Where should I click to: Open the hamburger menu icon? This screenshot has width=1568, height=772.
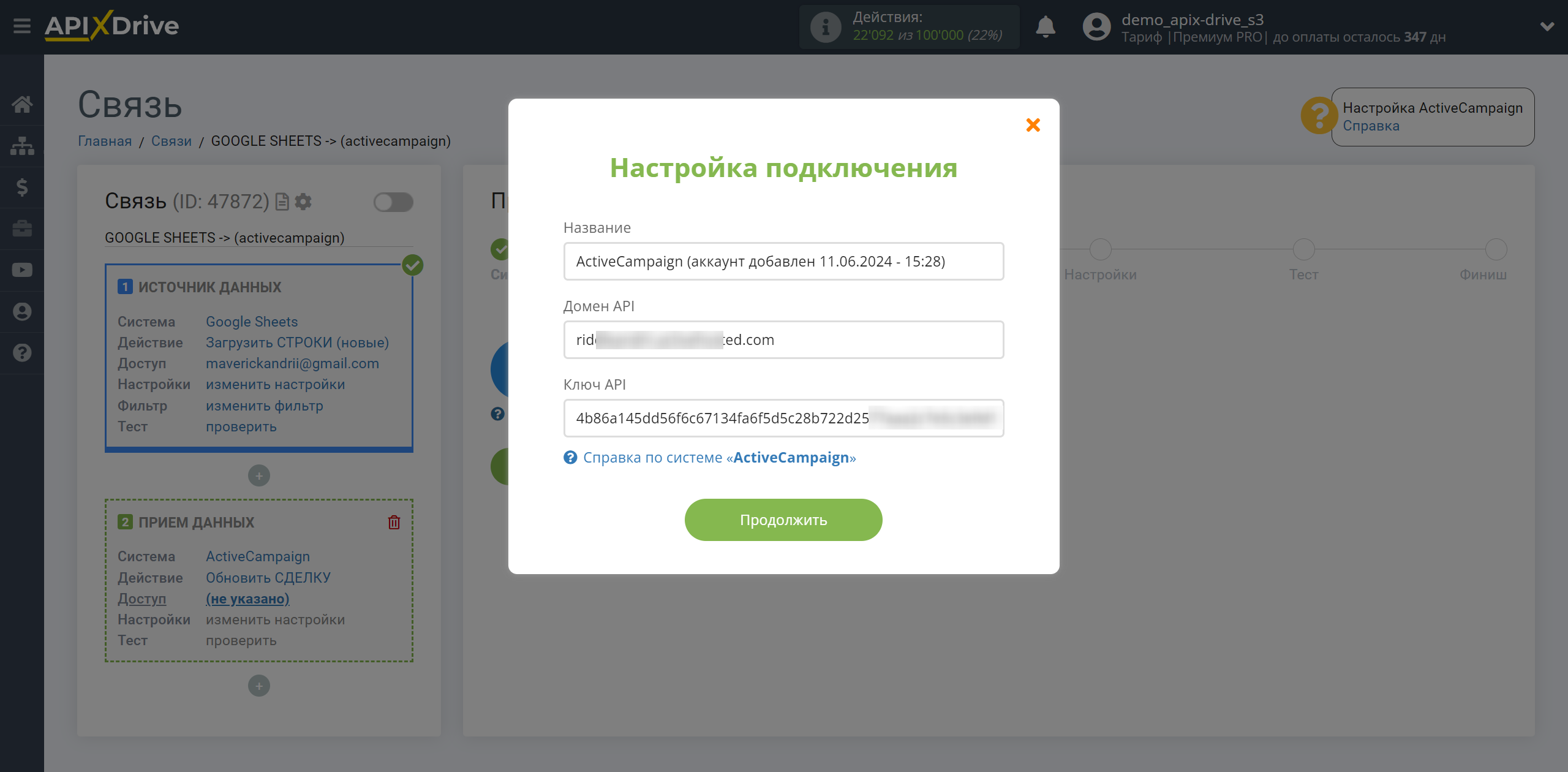click(22, 26)
